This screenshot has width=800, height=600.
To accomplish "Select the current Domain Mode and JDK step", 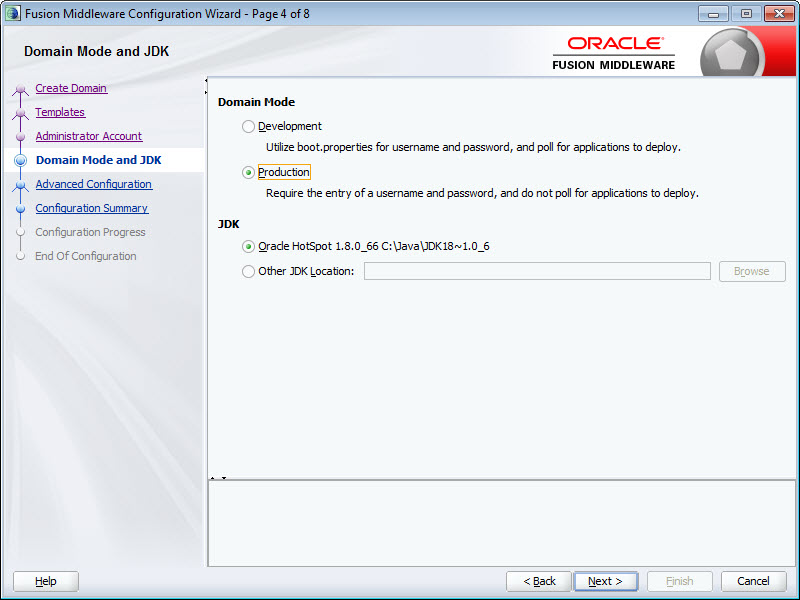I will [x=98, y=160].
